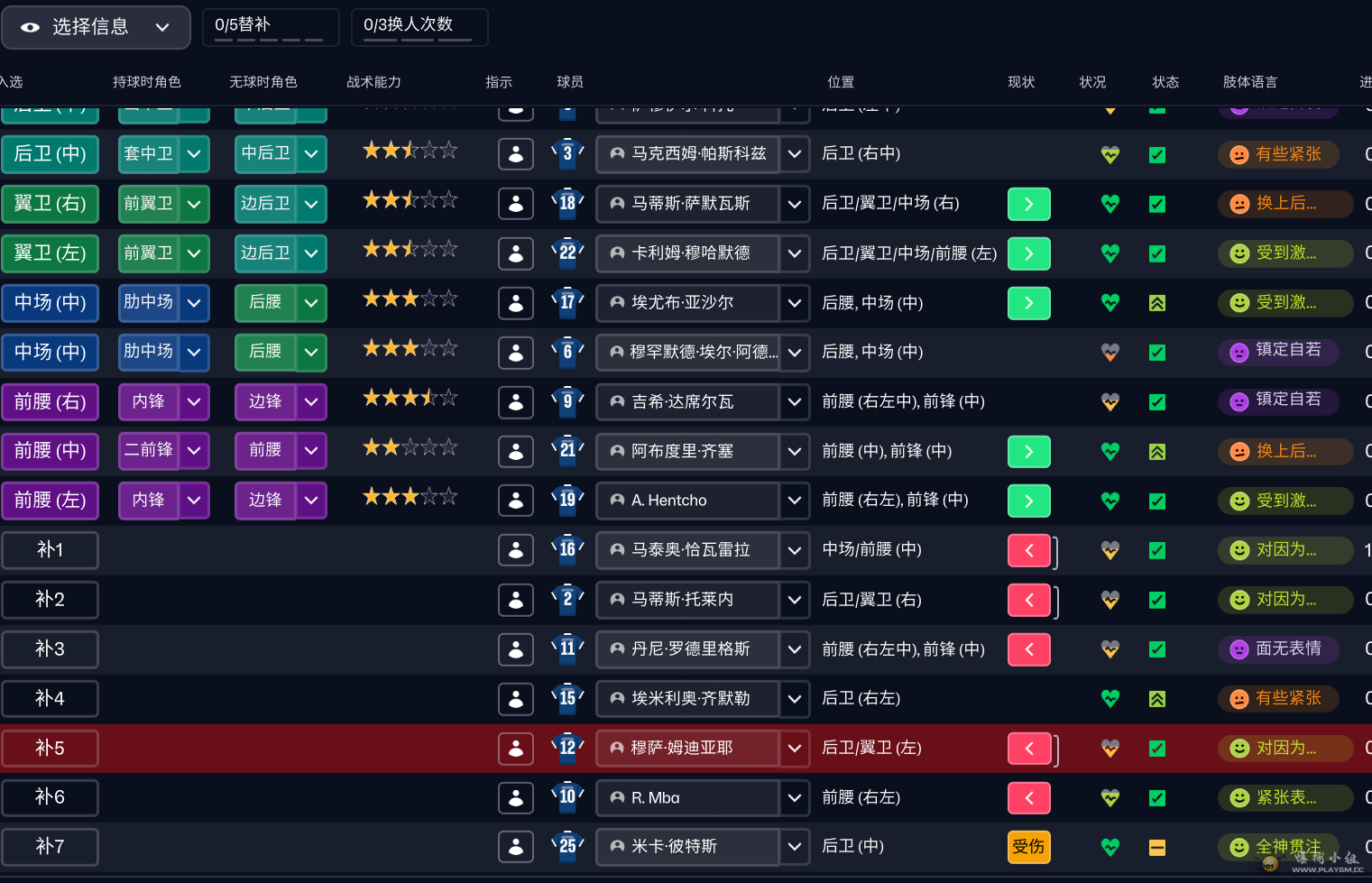Click green heart condition icon for 埃尤布·亚沙尔
The image size is (1372, 883).
pos(1110,303)
